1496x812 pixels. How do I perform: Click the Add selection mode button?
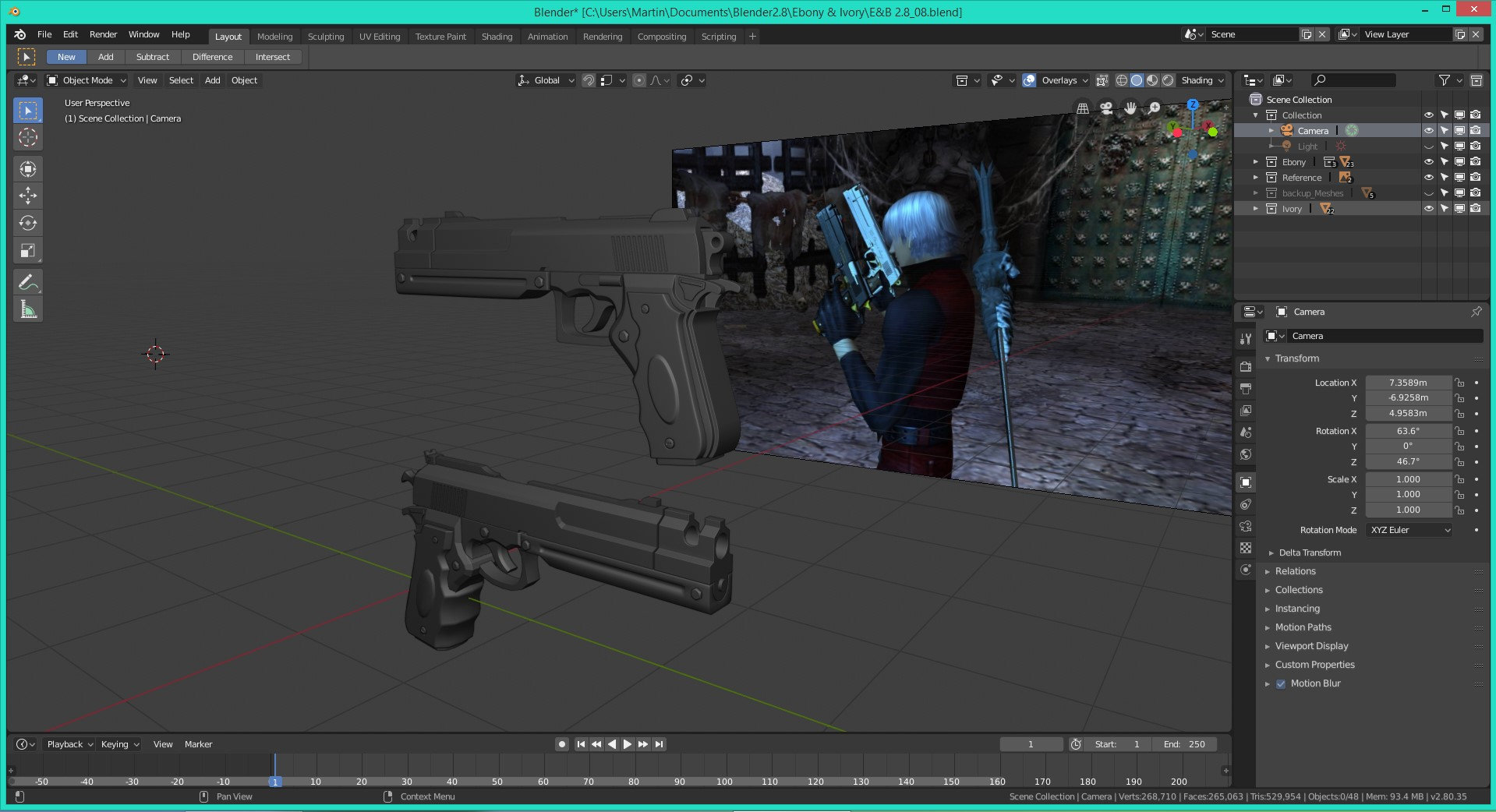[x=106, y=57]
